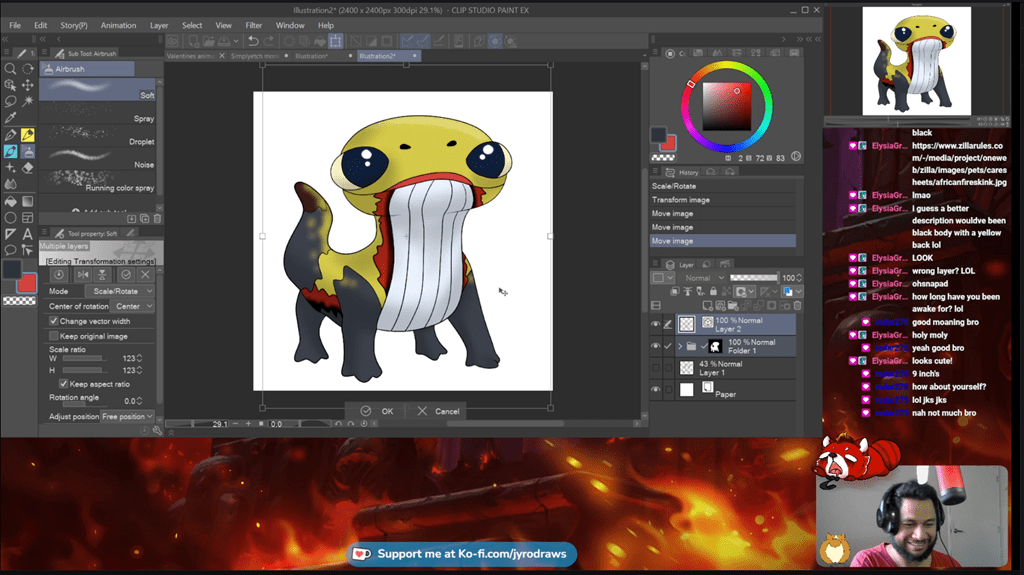Hide the Paper layer eye icon
The image size is (1024, 575).
point(656,389)
